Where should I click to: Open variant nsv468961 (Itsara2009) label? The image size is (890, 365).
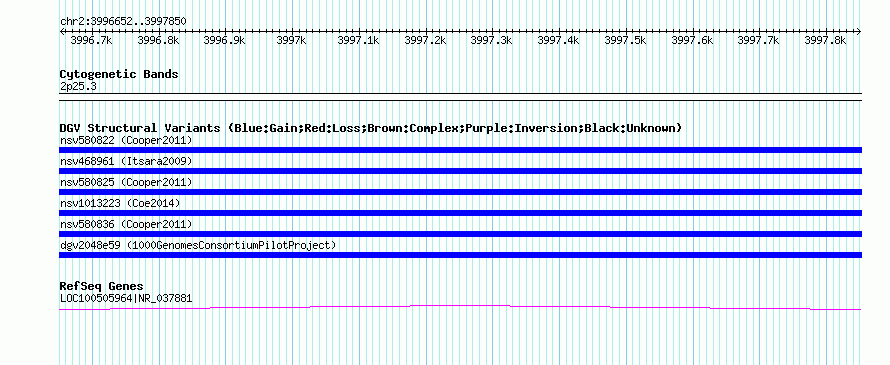pos(126,161)
